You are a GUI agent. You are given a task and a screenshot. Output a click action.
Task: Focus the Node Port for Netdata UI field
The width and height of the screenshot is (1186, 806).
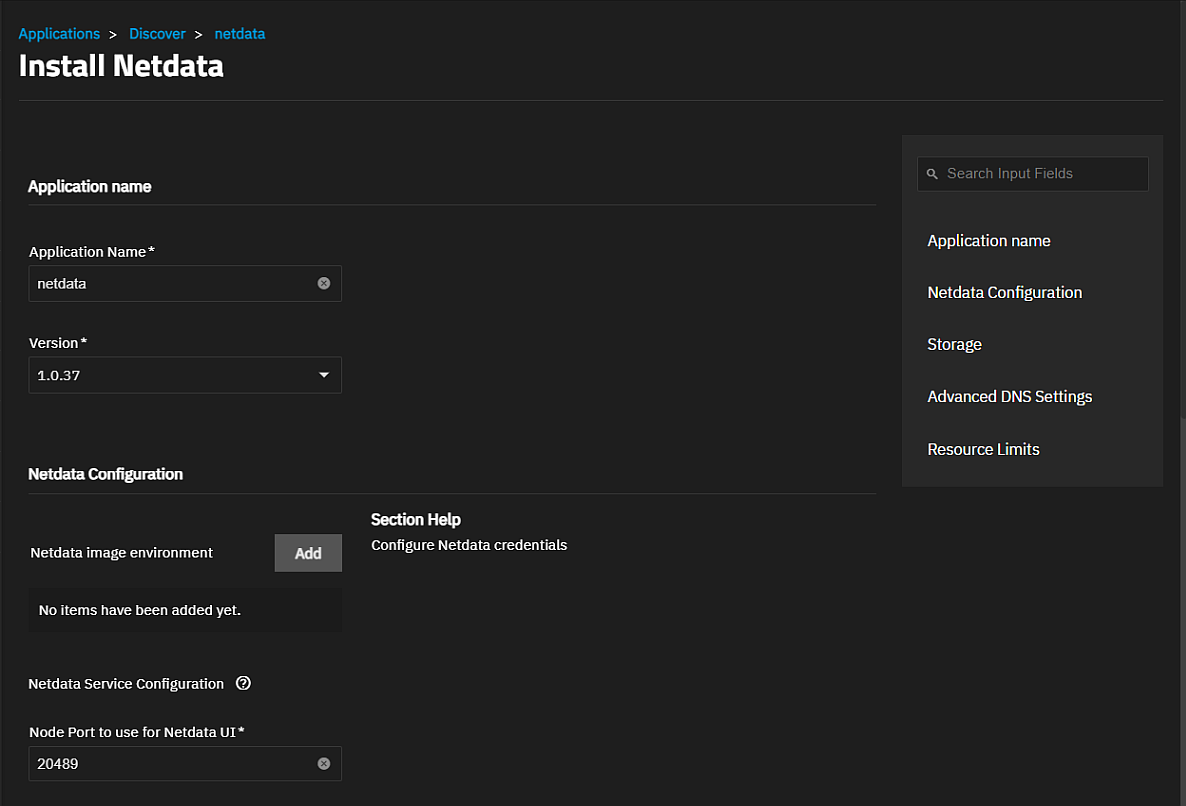click(x=170, y=764)
